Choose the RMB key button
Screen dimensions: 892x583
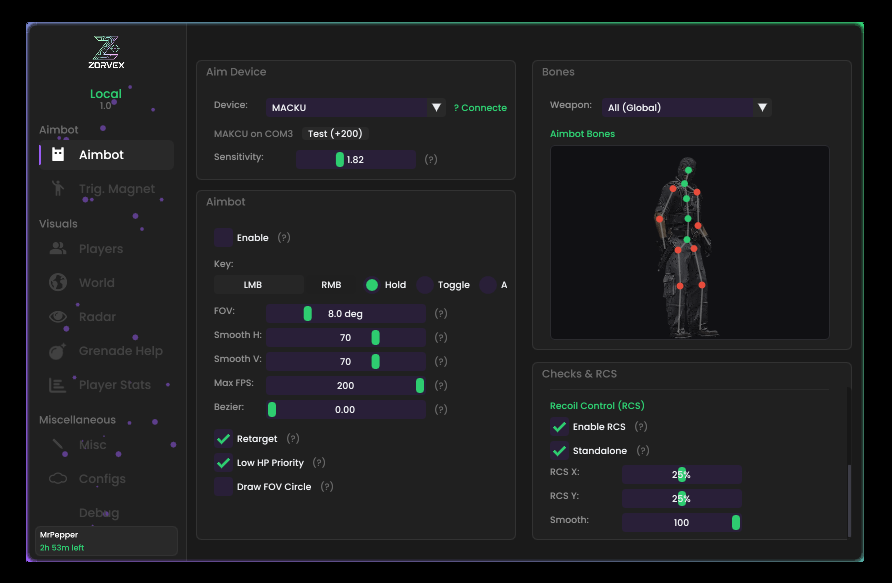point(331,285)
